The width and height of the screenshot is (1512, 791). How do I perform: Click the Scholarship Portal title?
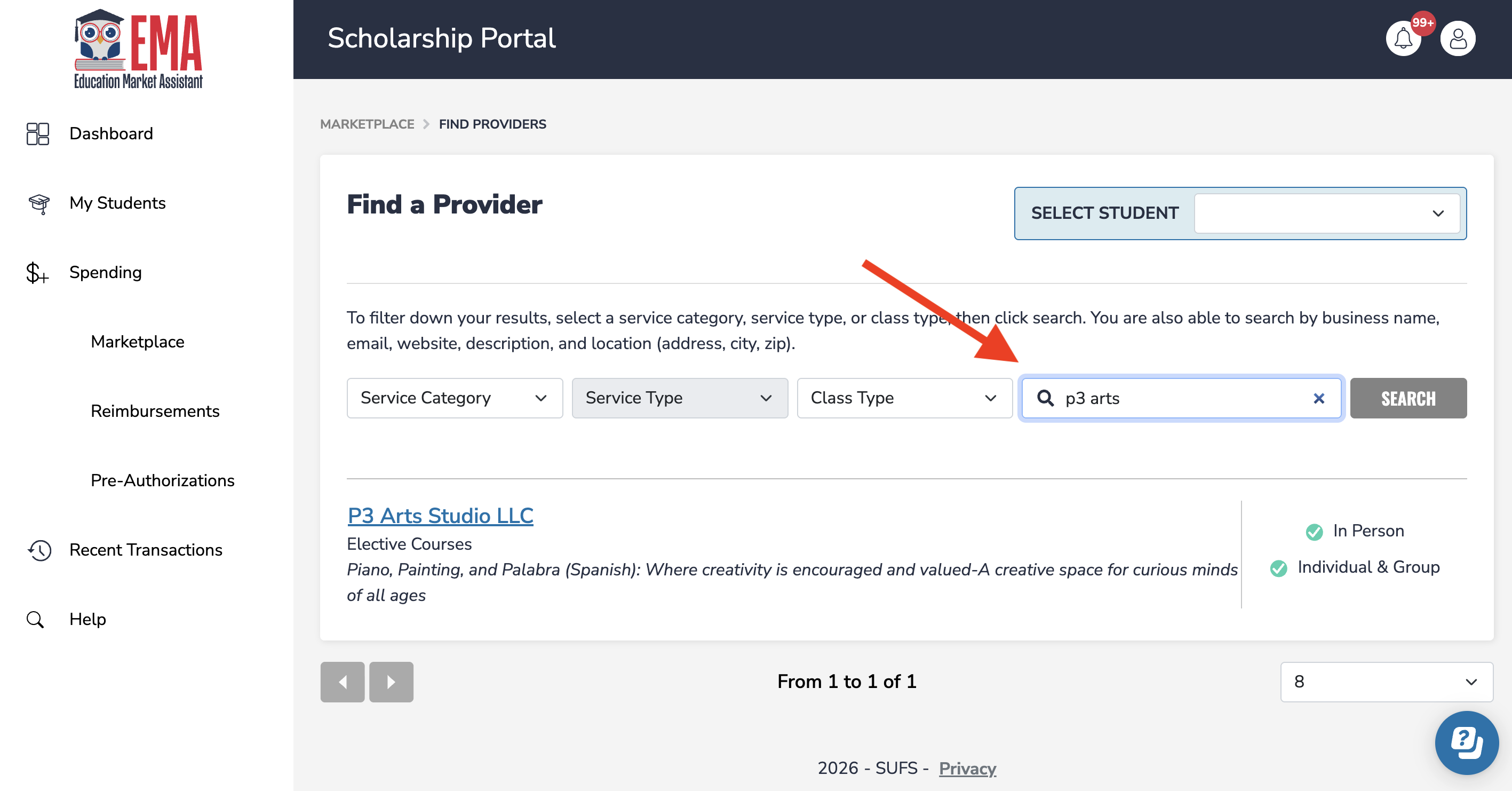pos(441,38)
